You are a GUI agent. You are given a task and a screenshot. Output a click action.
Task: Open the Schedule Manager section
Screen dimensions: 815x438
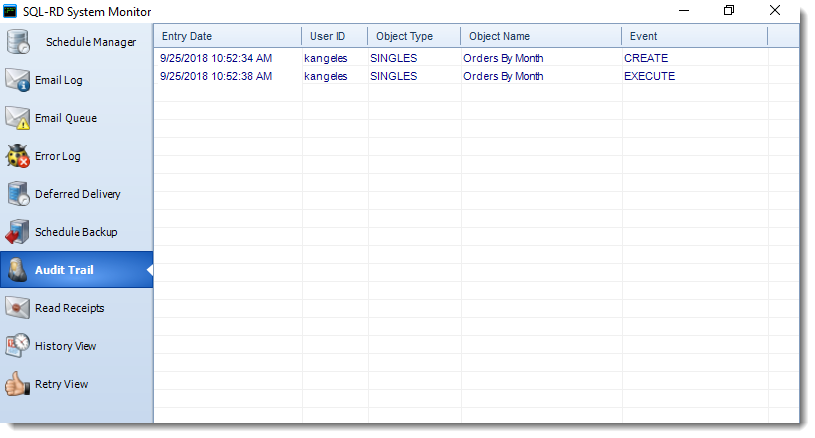[x=91, y=42]
